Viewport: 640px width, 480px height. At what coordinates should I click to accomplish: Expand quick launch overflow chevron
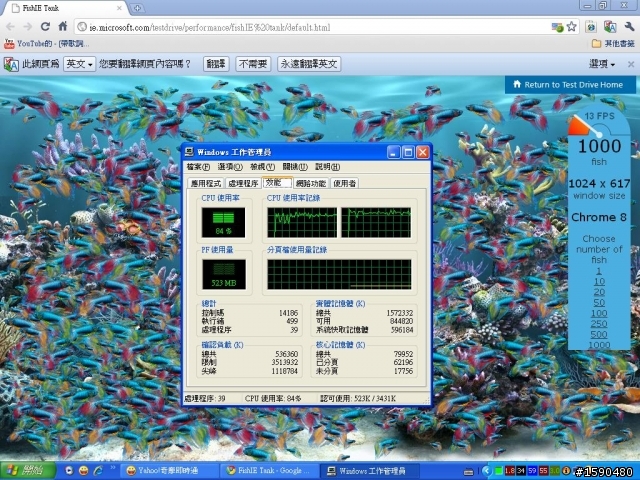tap(113, 468)
